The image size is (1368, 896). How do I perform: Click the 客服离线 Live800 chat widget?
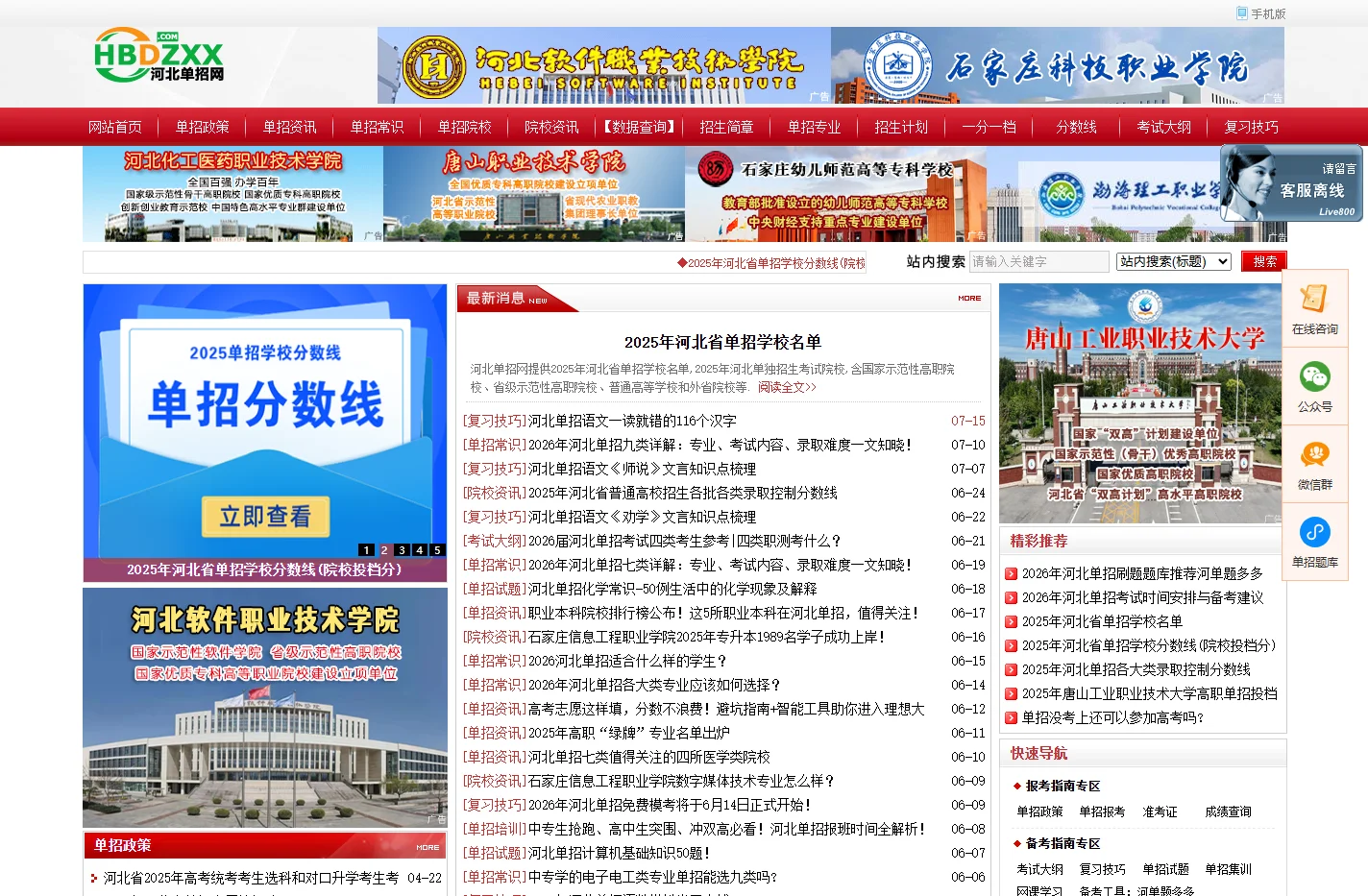tap(1291, 183)
